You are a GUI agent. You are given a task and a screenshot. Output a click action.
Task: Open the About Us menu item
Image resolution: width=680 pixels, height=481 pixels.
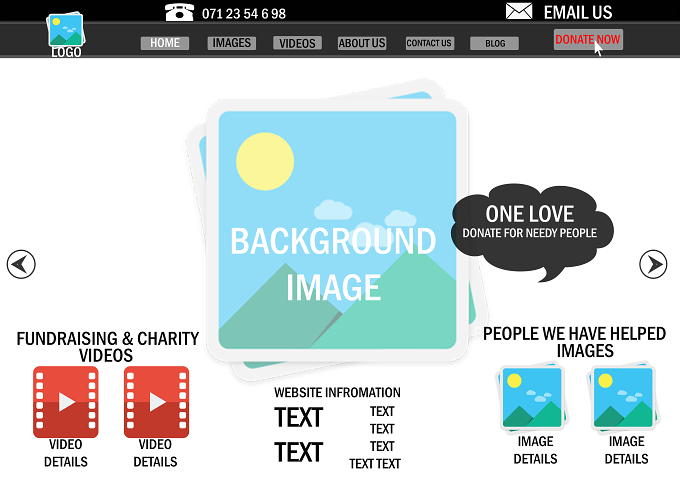pyautogui.click(x=362, y=43)
